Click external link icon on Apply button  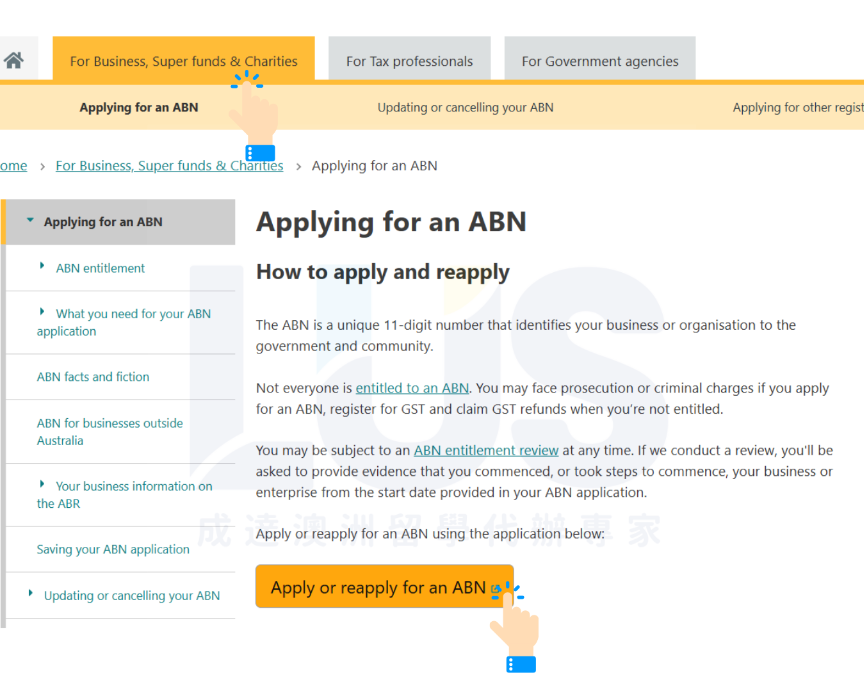496,589
